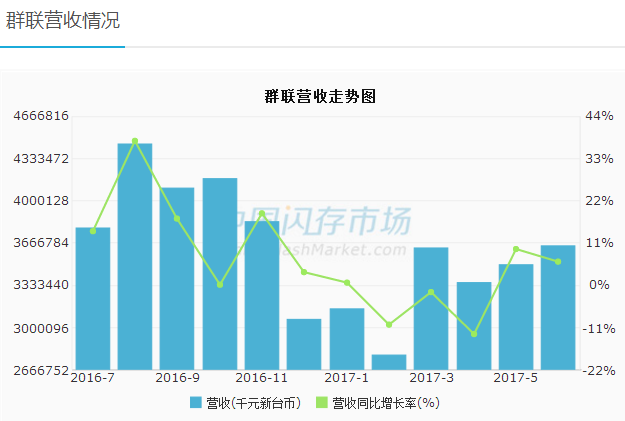Select the shortest bar for 2017-2
The image size is (625, 421).
(389, 362)
